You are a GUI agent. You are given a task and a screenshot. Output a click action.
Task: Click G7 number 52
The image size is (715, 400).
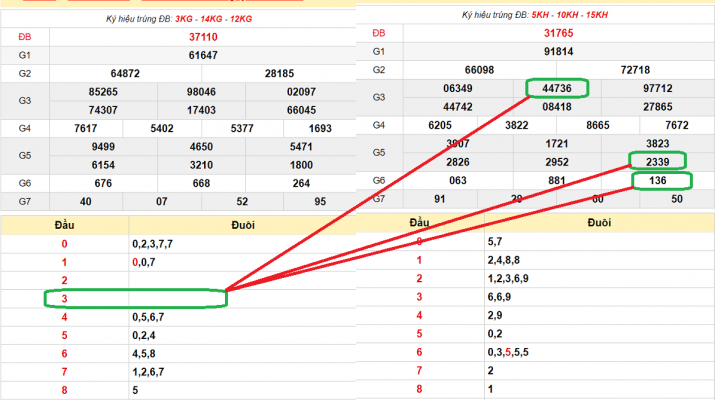coord(242,201)
